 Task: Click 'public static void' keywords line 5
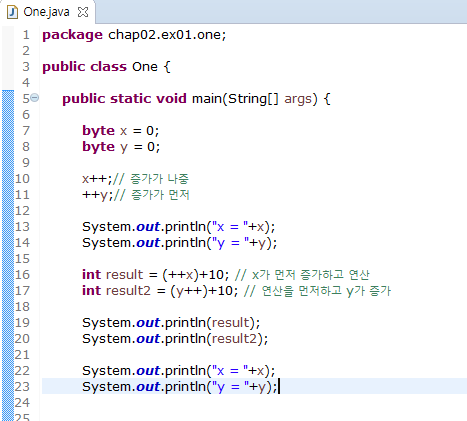(124, 99)
